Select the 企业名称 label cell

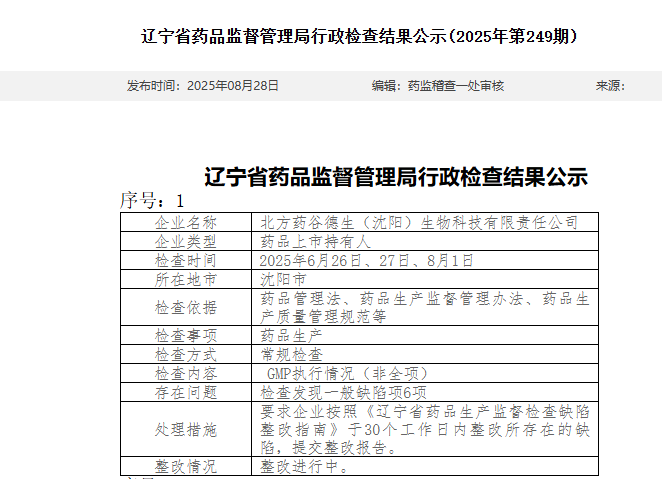coord(185,222)
